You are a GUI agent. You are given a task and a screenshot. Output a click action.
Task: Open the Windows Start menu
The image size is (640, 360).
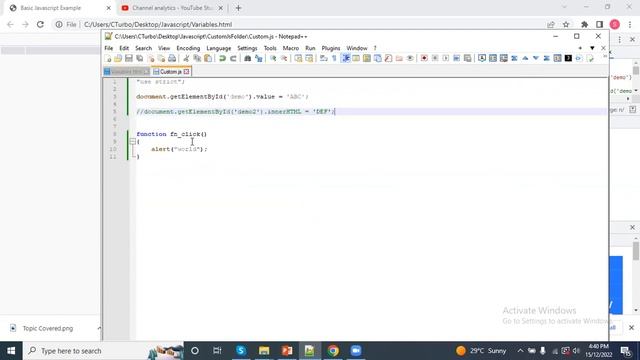[x=11, y=351]
